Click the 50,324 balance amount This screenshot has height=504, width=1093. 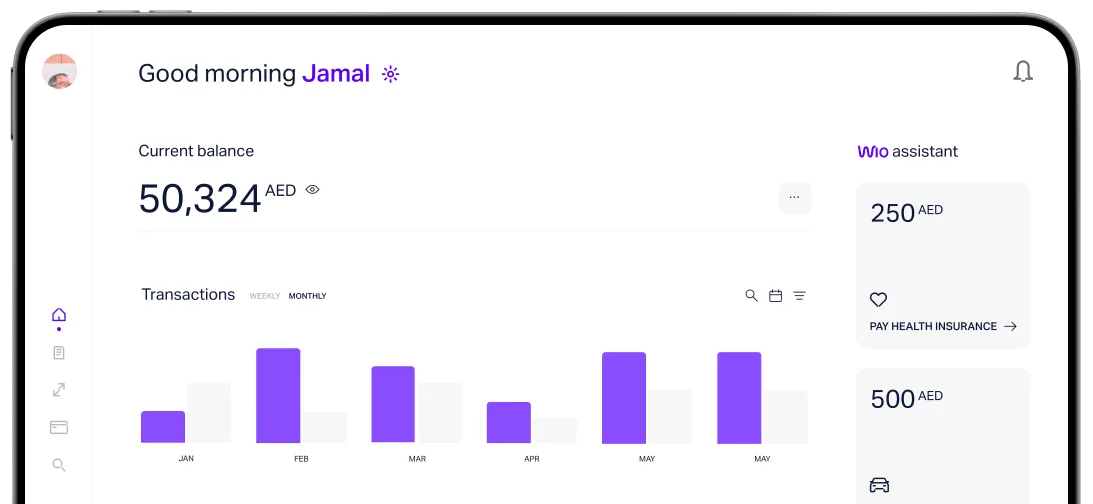[199, 199]
